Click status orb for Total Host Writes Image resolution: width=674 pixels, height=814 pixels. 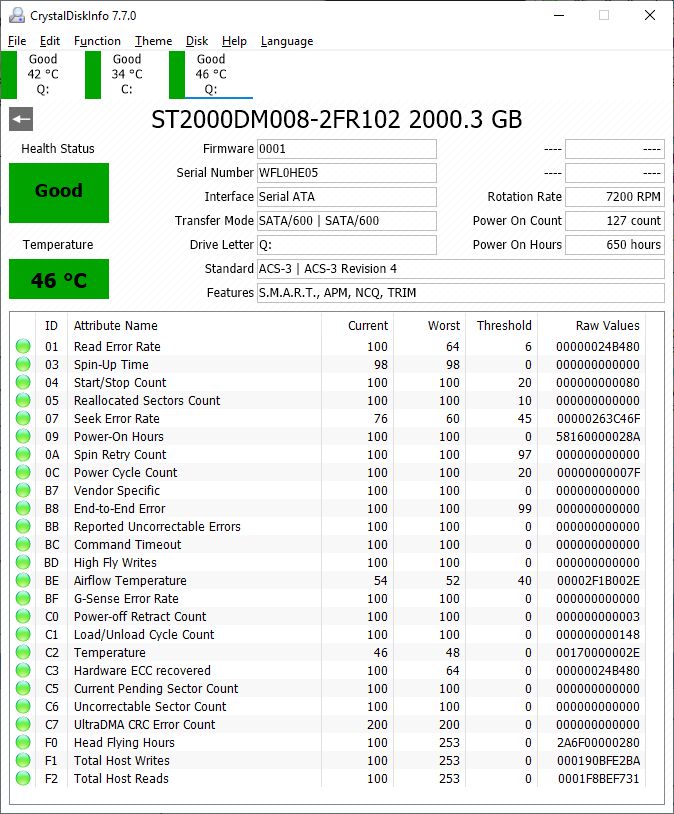pos(23,761)
